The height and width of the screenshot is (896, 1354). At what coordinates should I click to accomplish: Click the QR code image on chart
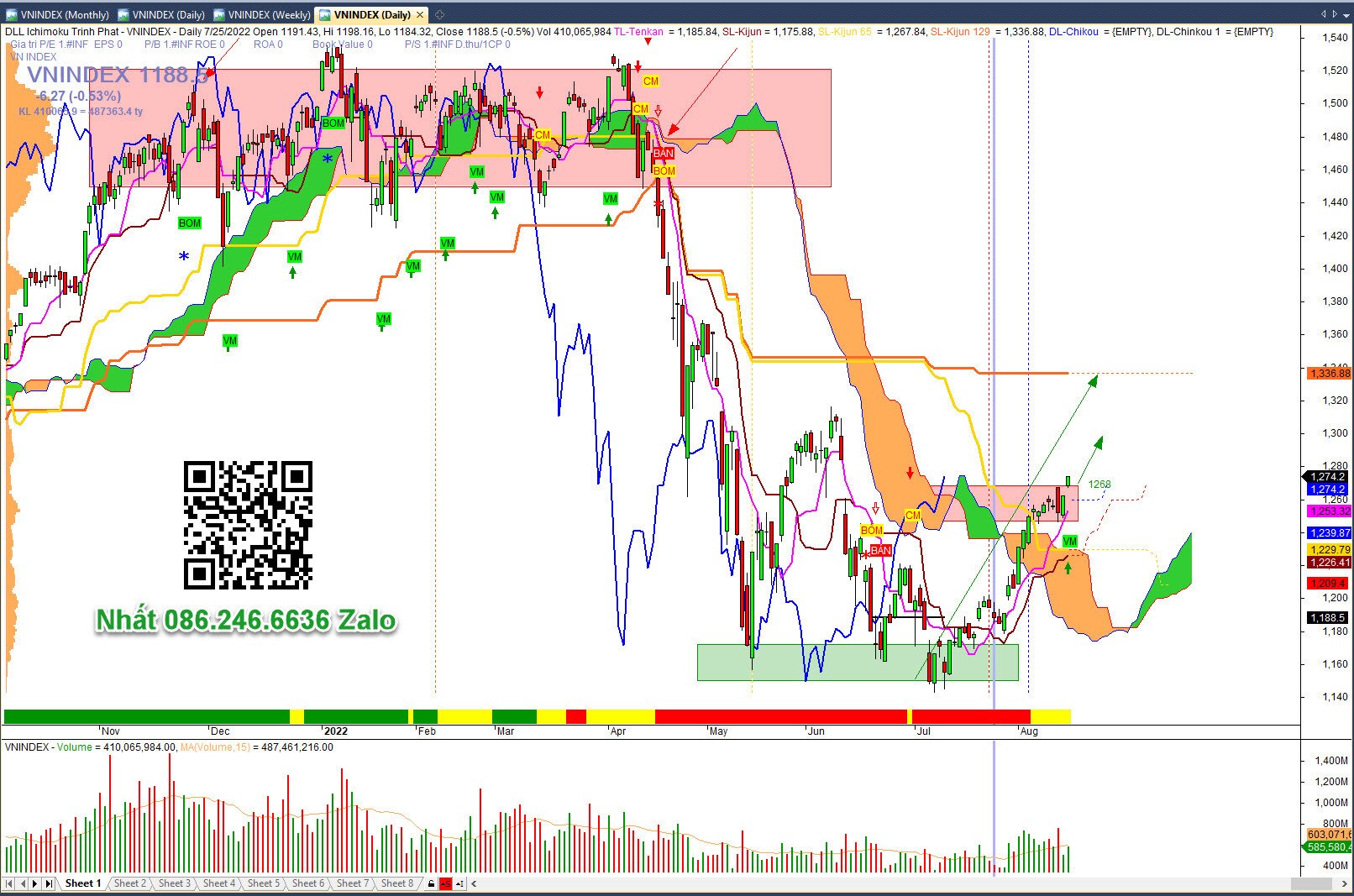coord(249,525)
